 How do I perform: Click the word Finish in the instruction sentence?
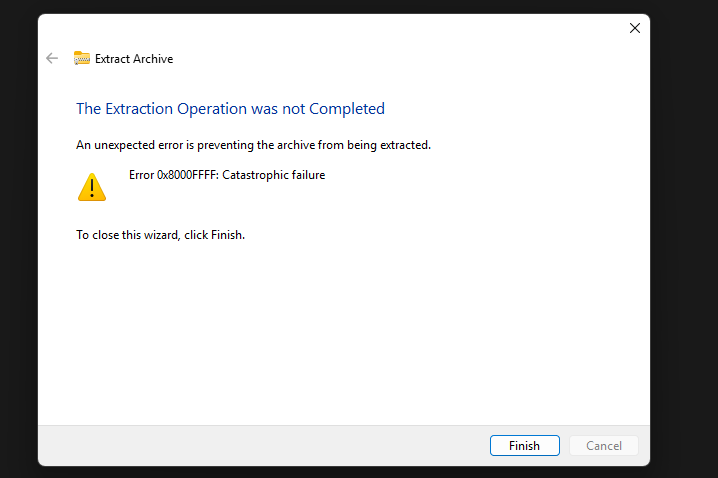[x=226, y=235]
